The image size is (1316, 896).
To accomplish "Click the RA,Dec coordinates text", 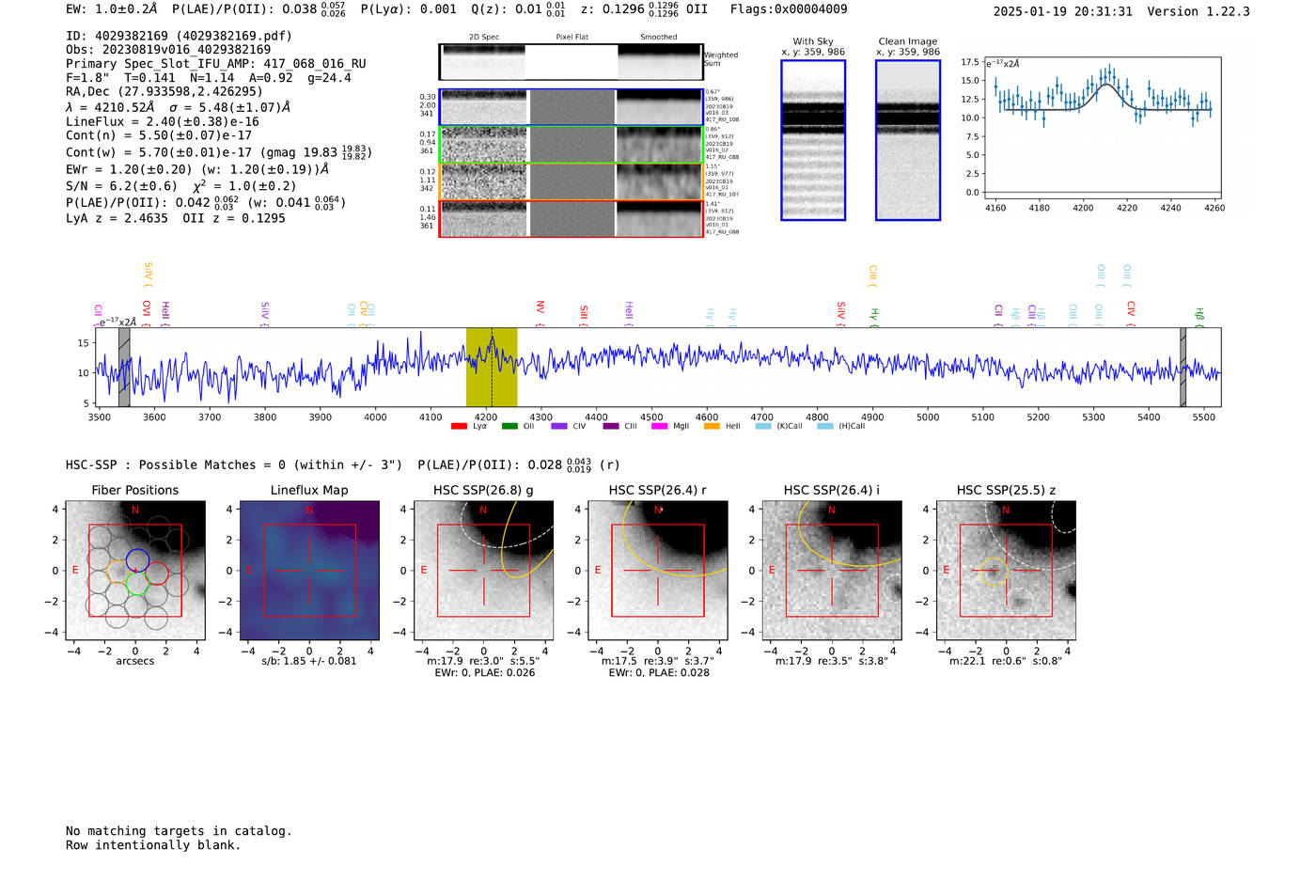I will coord(164,92).
